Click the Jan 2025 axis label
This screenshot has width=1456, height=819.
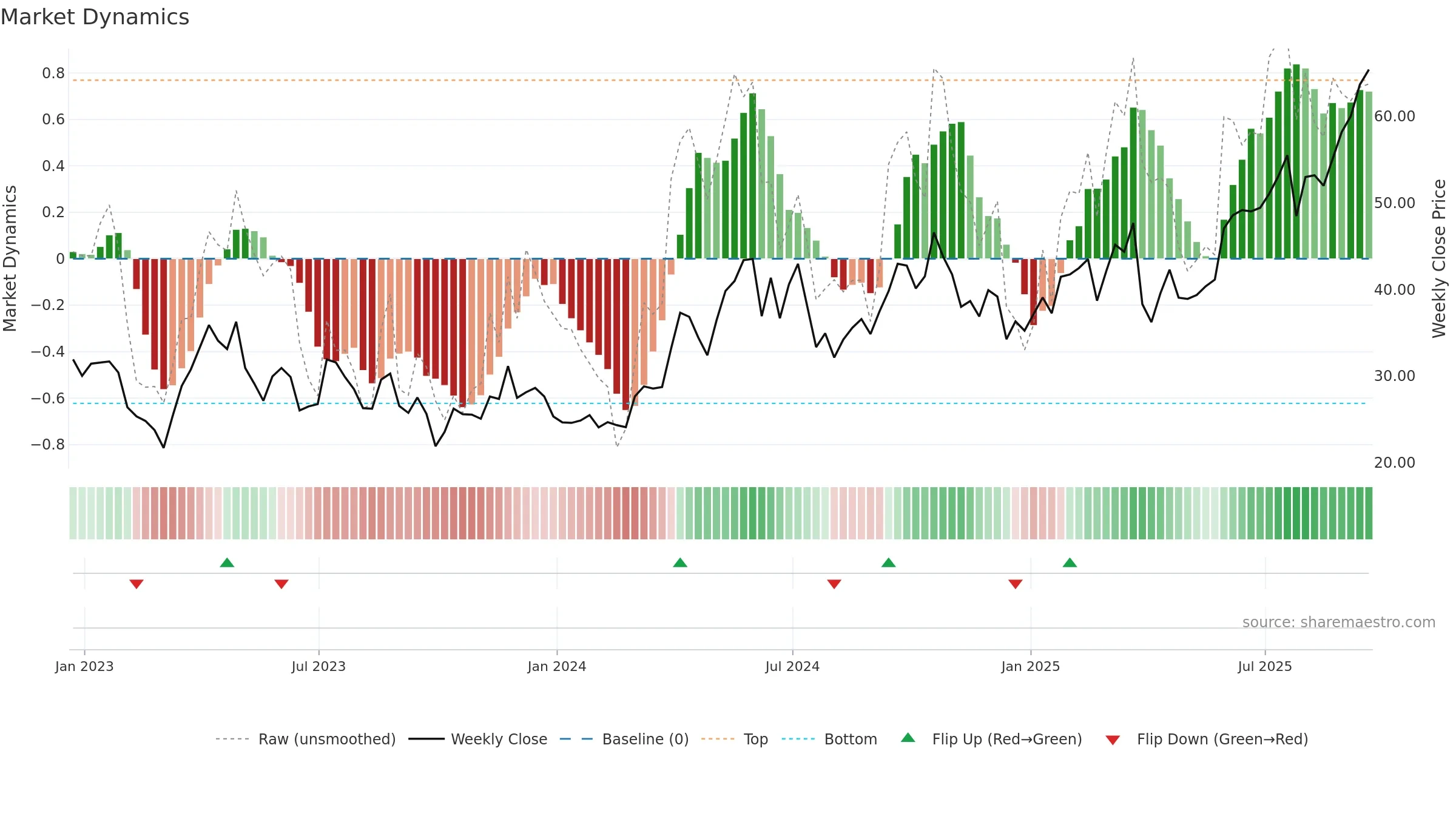(1031, 666)
